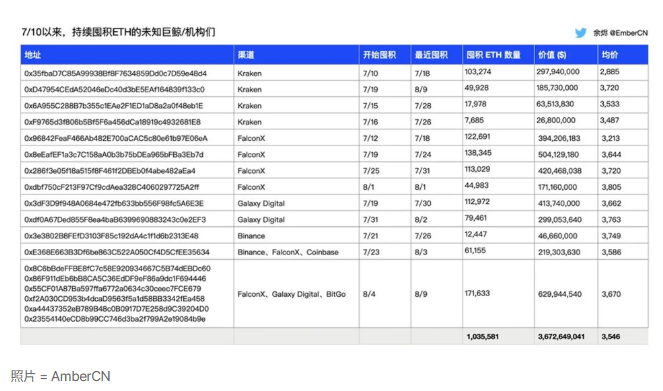Click the total value 3,672,649,041

tap(561, 337)
